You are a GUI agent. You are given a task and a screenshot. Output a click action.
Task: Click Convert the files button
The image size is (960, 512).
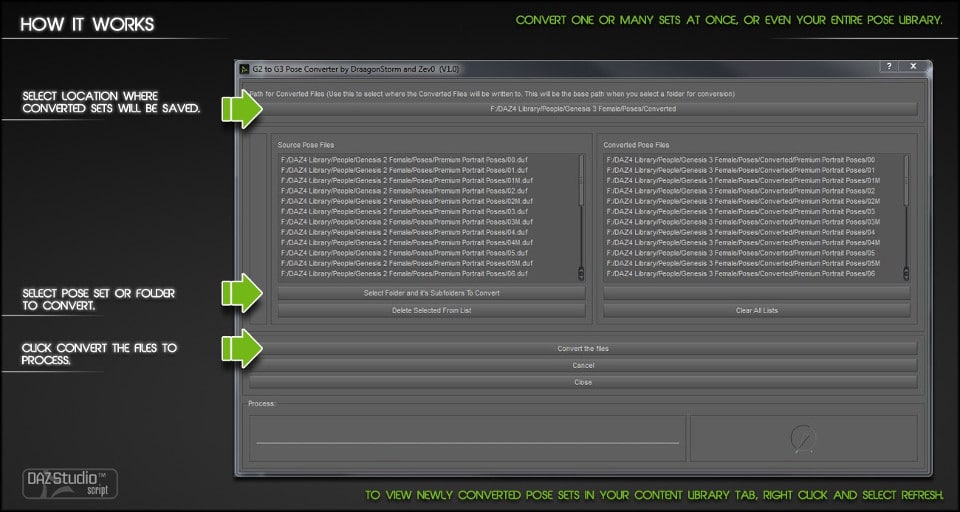point(583,348)
